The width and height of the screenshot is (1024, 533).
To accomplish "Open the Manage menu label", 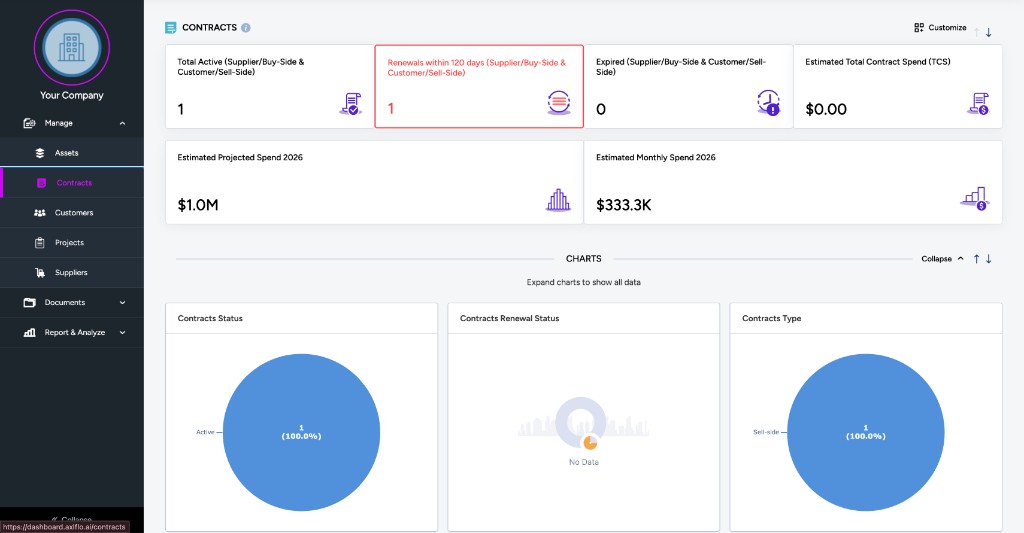I will pyautogui.click(x=59, y=123).
